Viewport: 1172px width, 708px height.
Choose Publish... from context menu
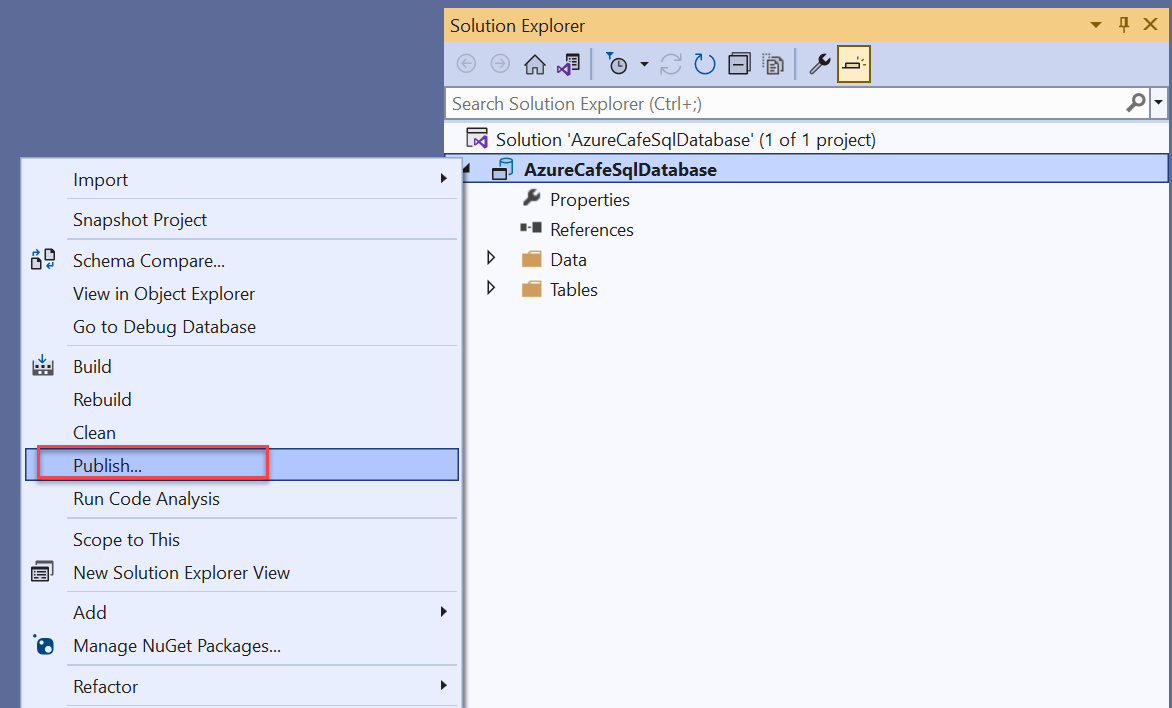(x=241, y=465)
